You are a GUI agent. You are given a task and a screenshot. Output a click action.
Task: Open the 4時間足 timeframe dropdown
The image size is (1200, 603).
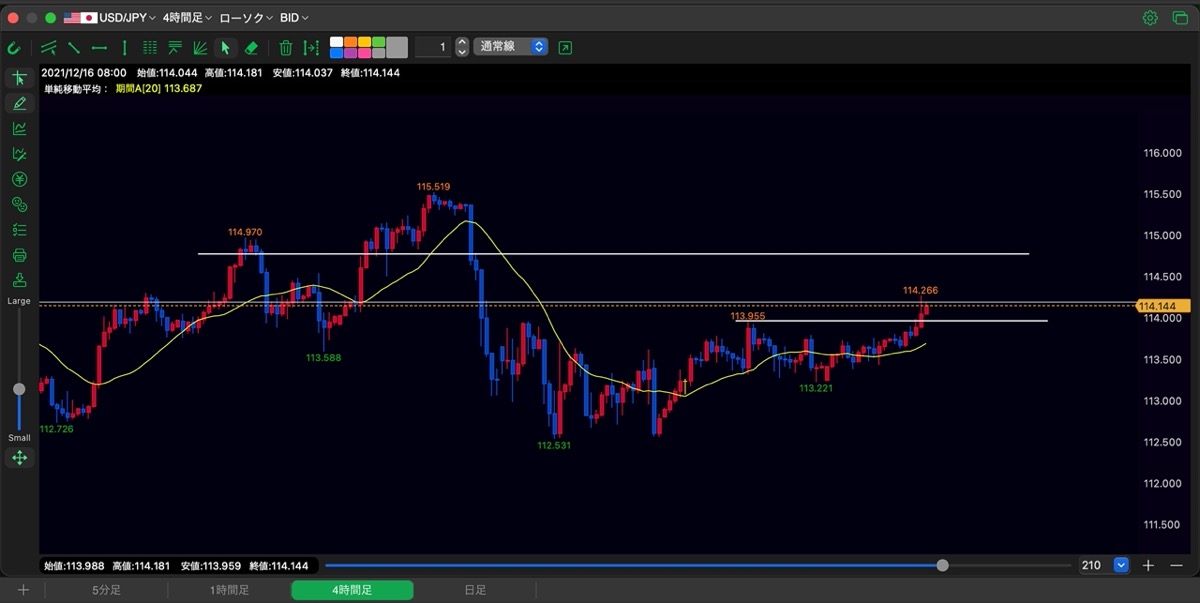pyautogui.click(x=187, y=18)
